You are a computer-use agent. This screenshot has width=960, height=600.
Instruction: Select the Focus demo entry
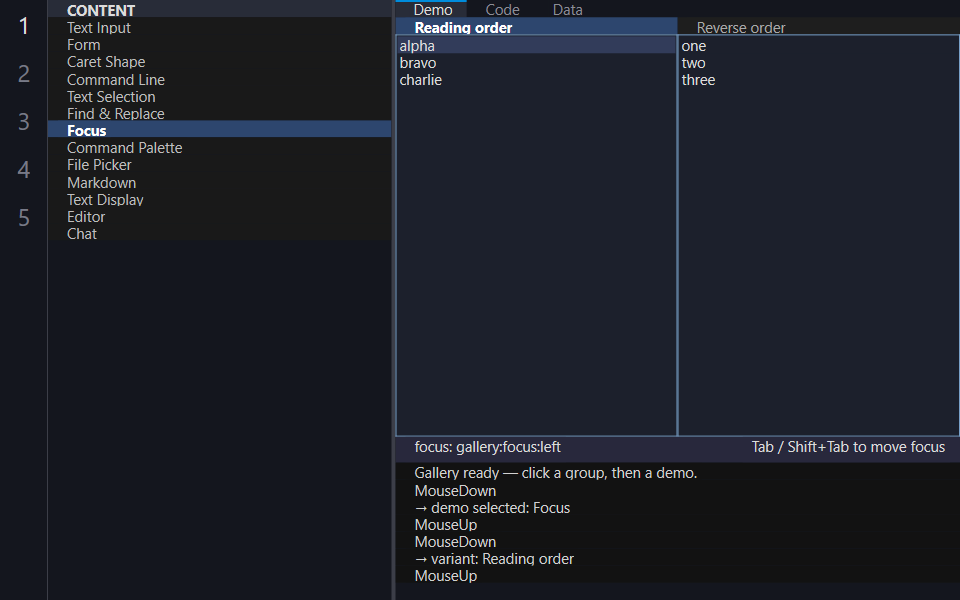point(219,130)
